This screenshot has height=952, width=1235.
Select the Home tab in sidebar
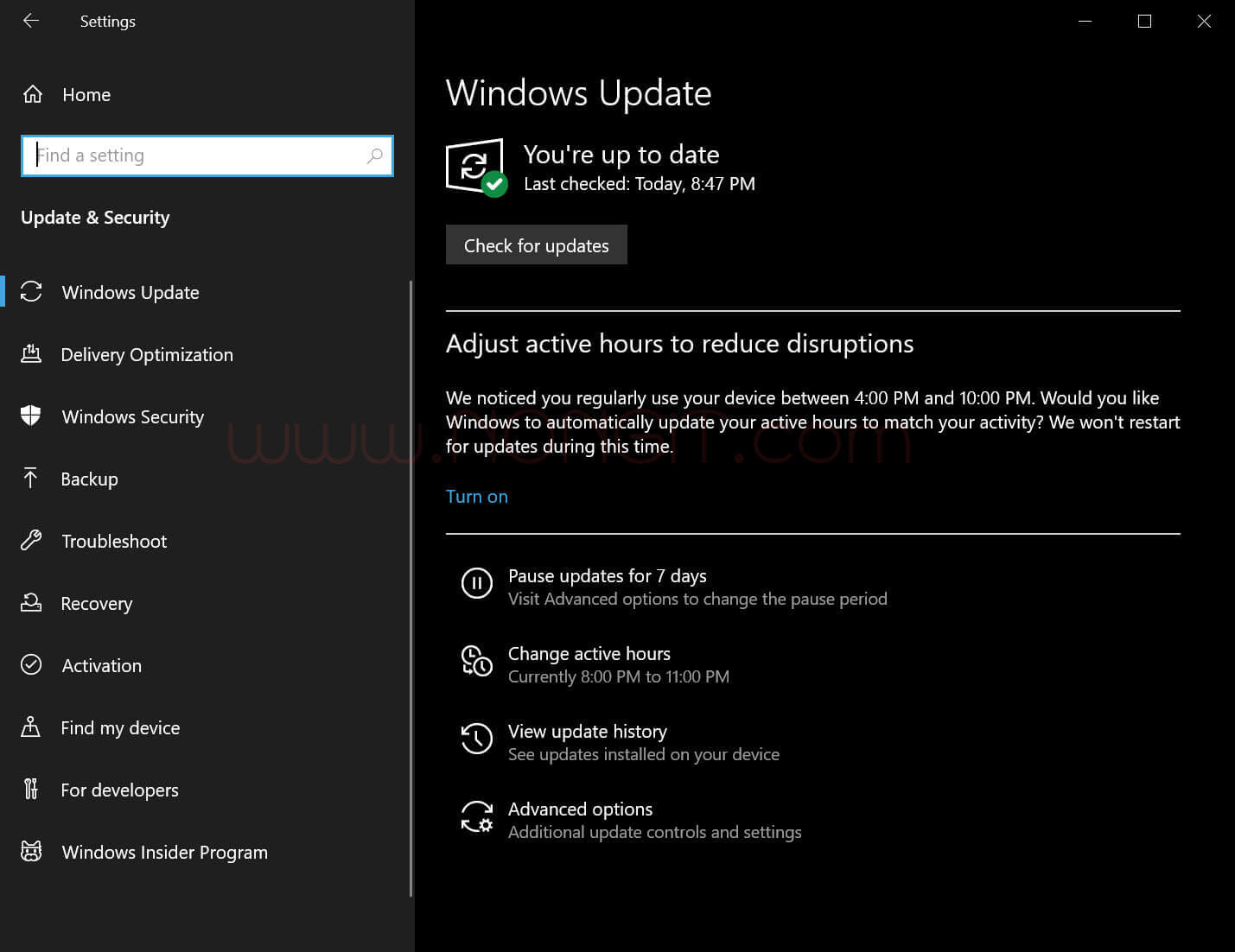(86, 95)
